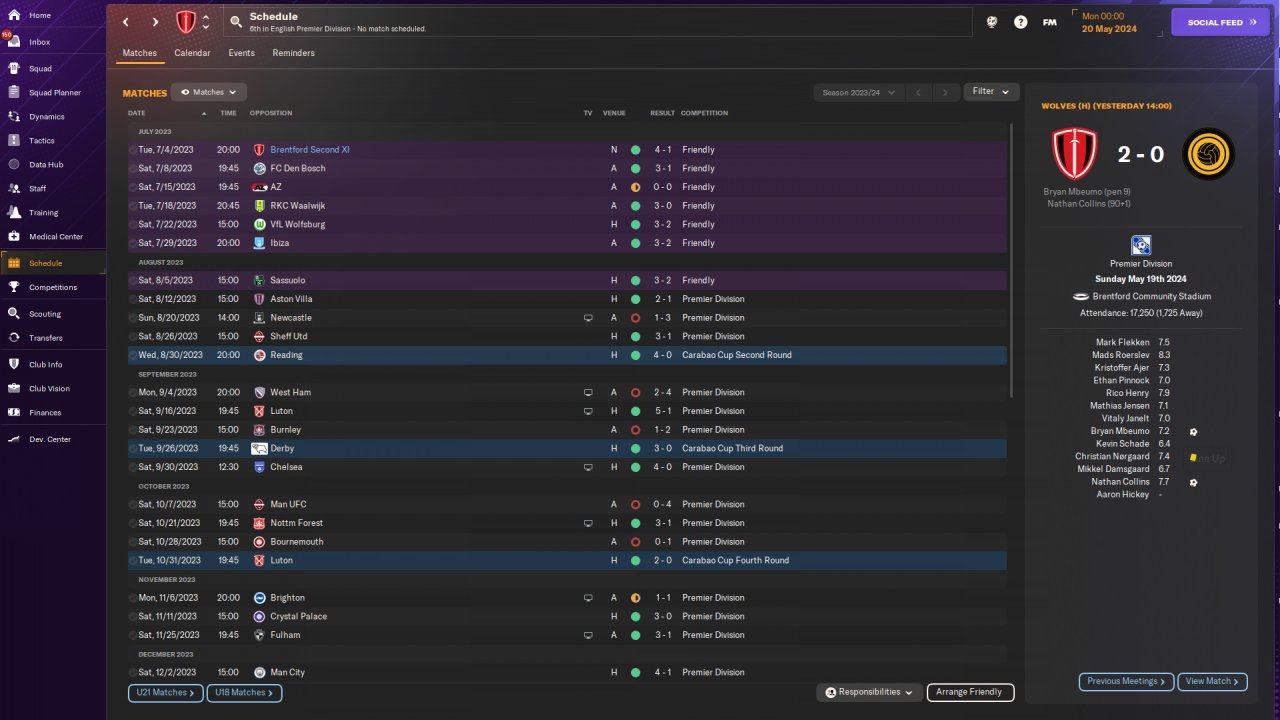
Task: Open the Matches view dropdown with eye icon
Action: tap(208, 92)
